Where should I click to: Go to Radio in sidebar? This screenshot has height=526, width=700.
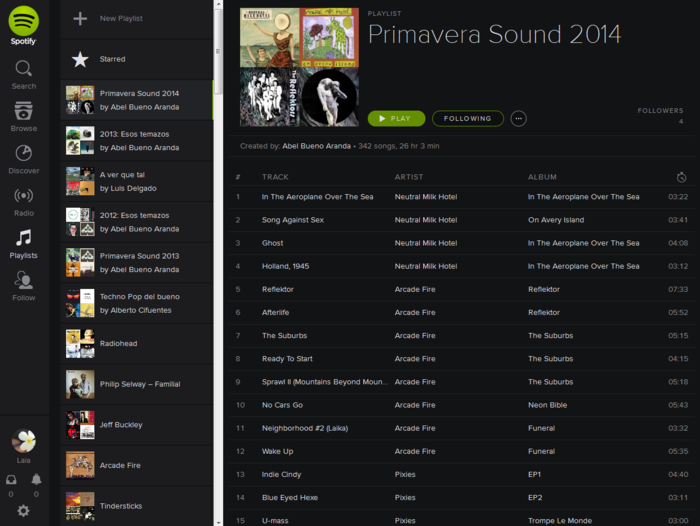(x=23, y=200)
